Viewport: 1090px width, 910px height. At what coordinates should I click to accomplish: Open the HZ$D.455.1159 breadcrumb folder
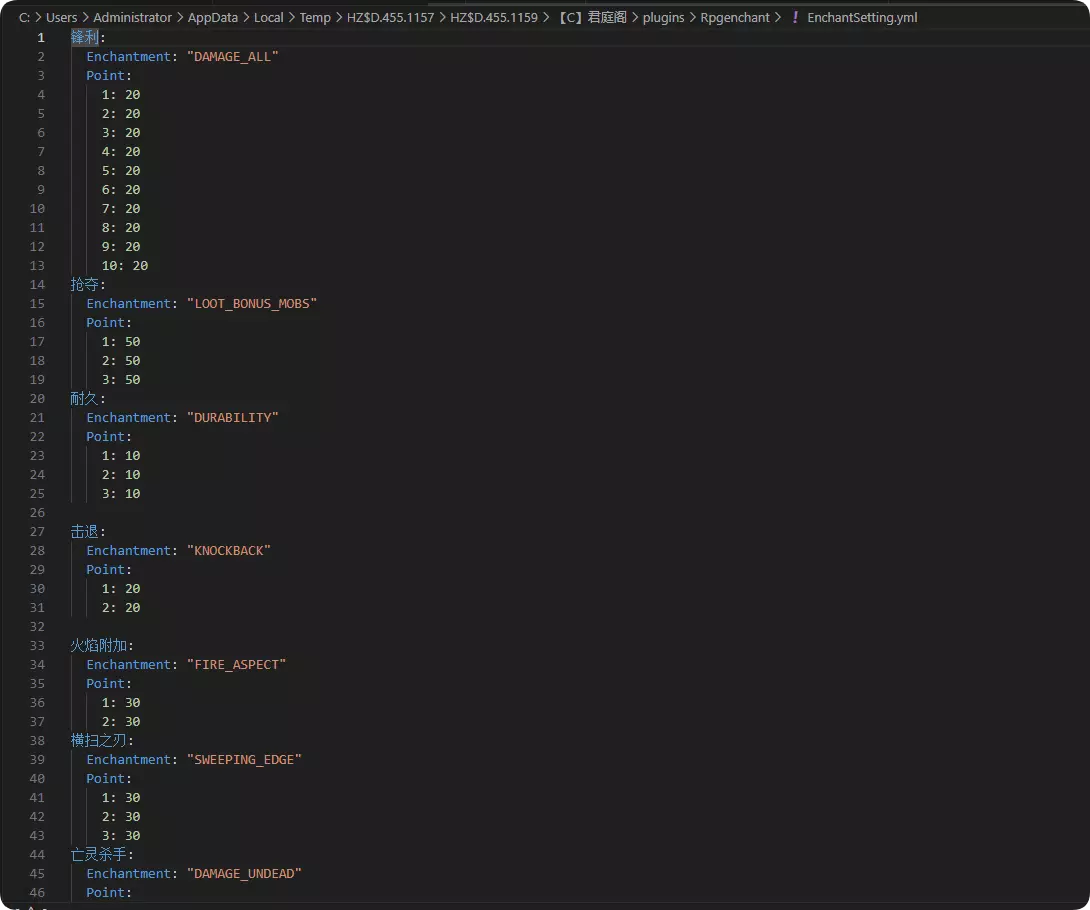[494, 17]
